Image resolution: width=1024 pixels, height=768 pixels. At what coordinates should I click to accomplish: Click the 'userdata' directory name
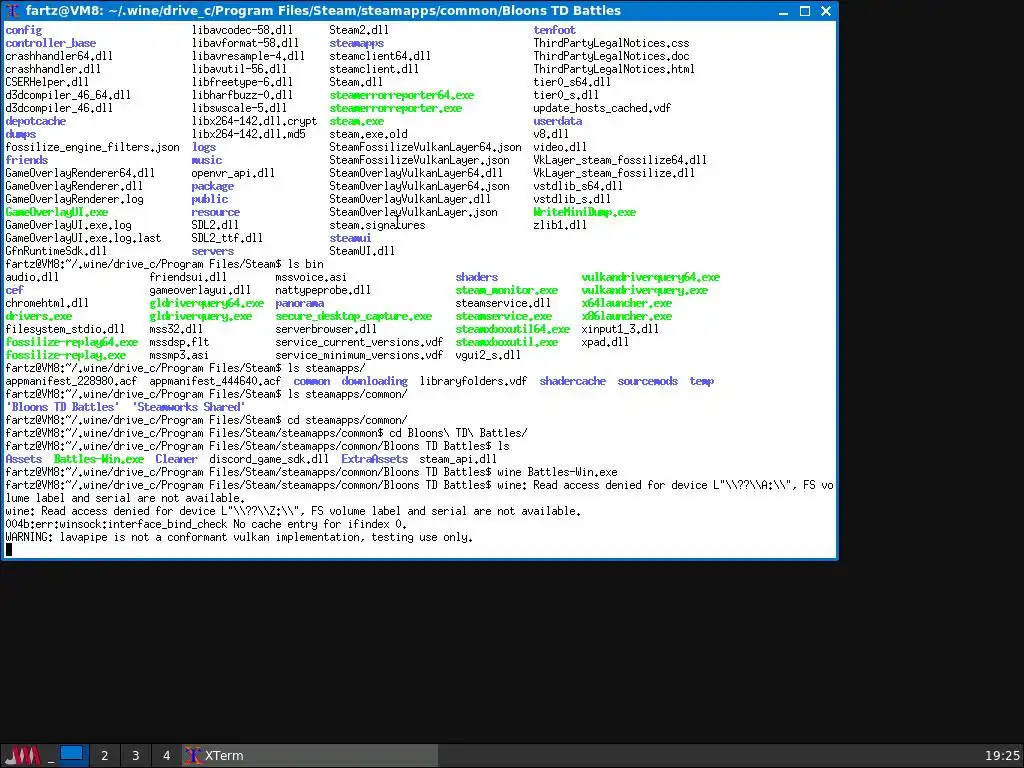pos(558,121)
